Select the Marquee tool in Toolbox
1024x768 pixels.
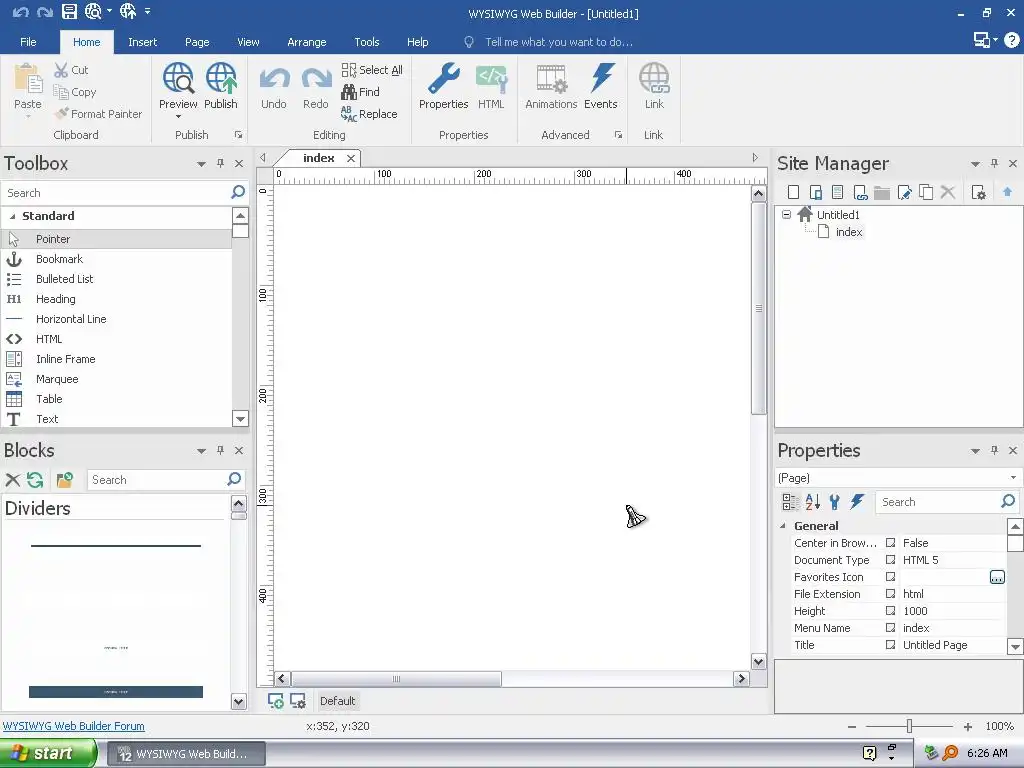[x=116, y=379]
